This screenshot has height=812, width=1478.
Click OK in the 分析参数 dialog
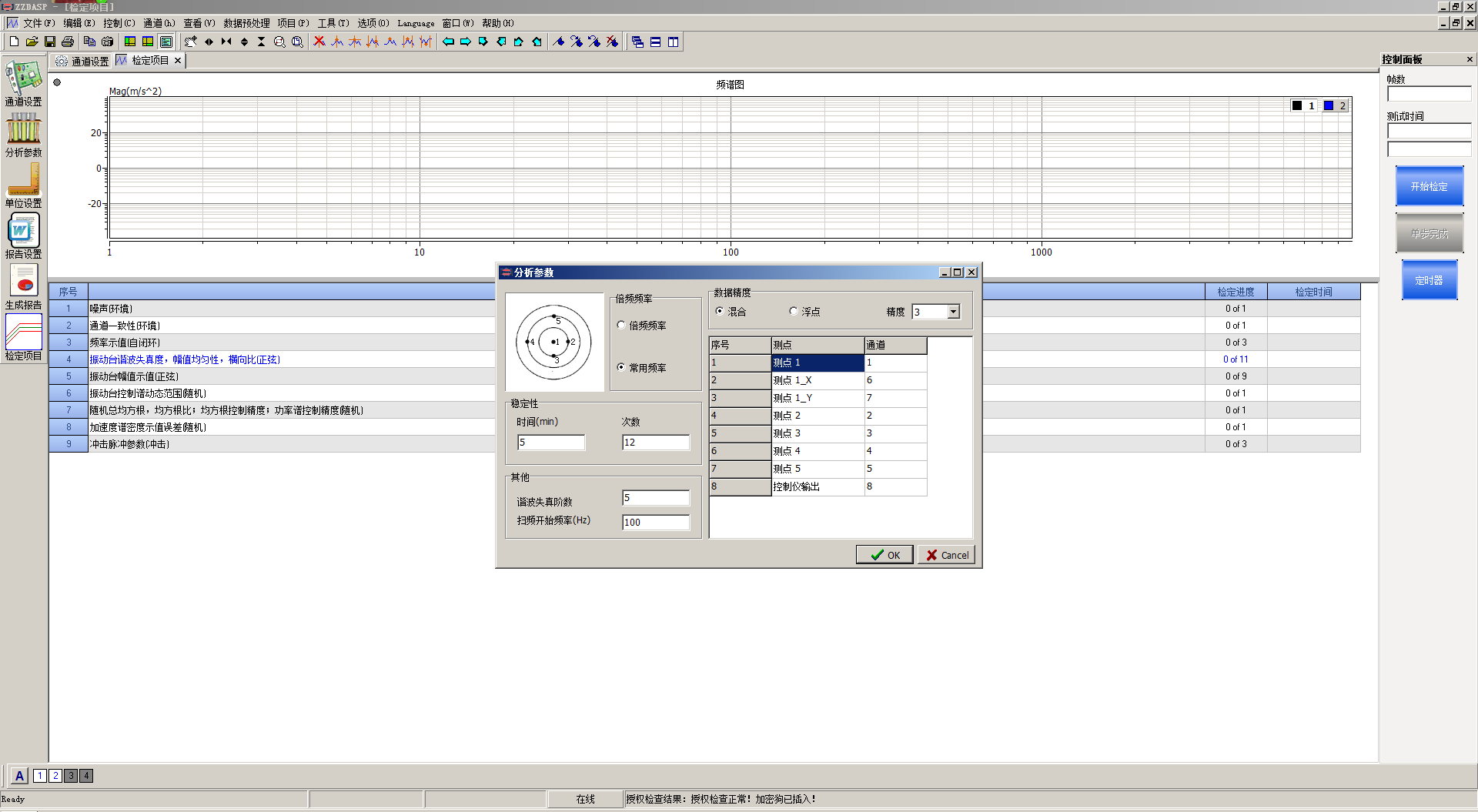[884, 555]
